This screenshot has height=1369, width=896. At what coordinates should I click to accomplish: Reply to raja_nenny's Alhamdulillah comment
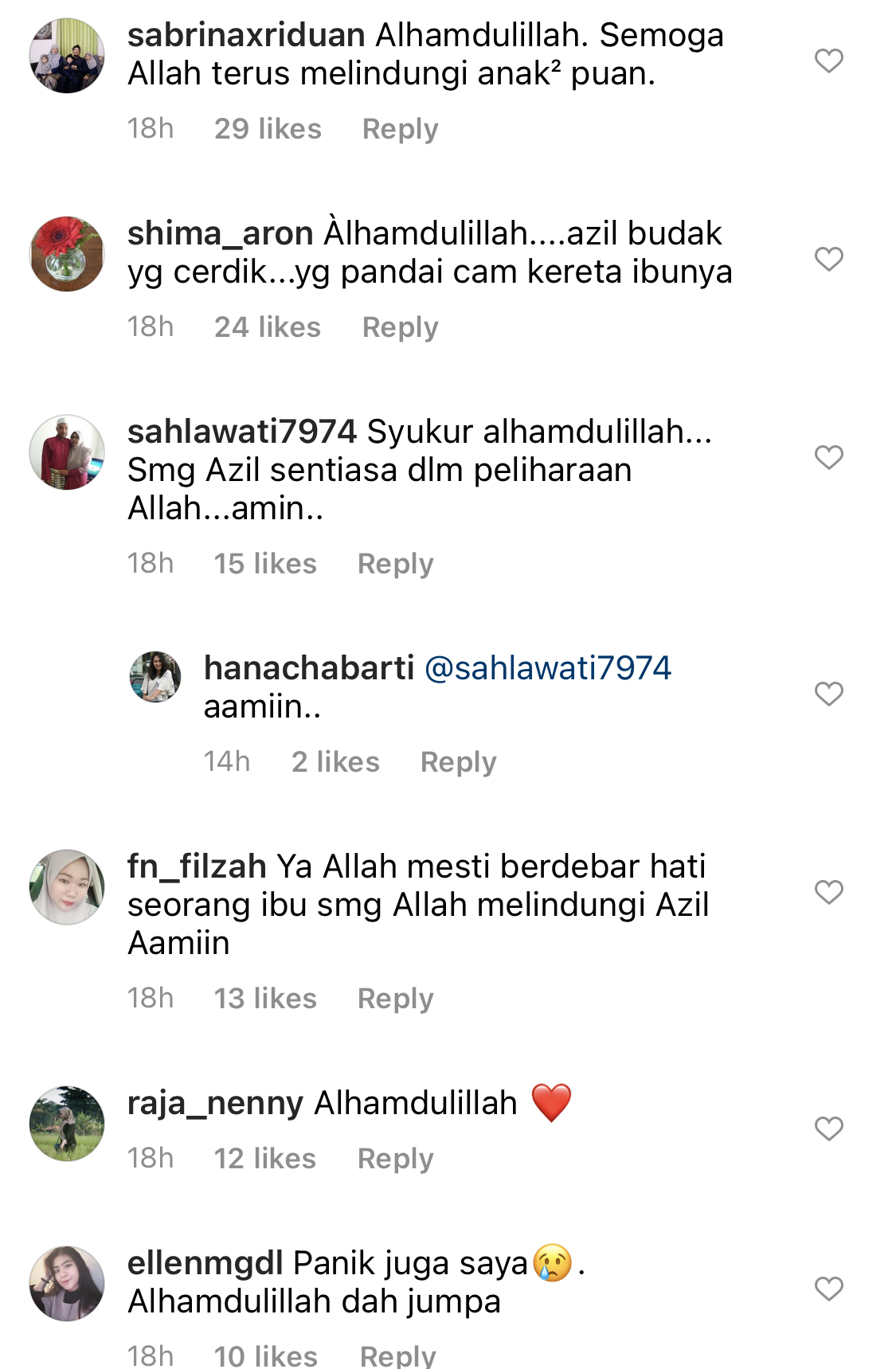[395, 1159]
